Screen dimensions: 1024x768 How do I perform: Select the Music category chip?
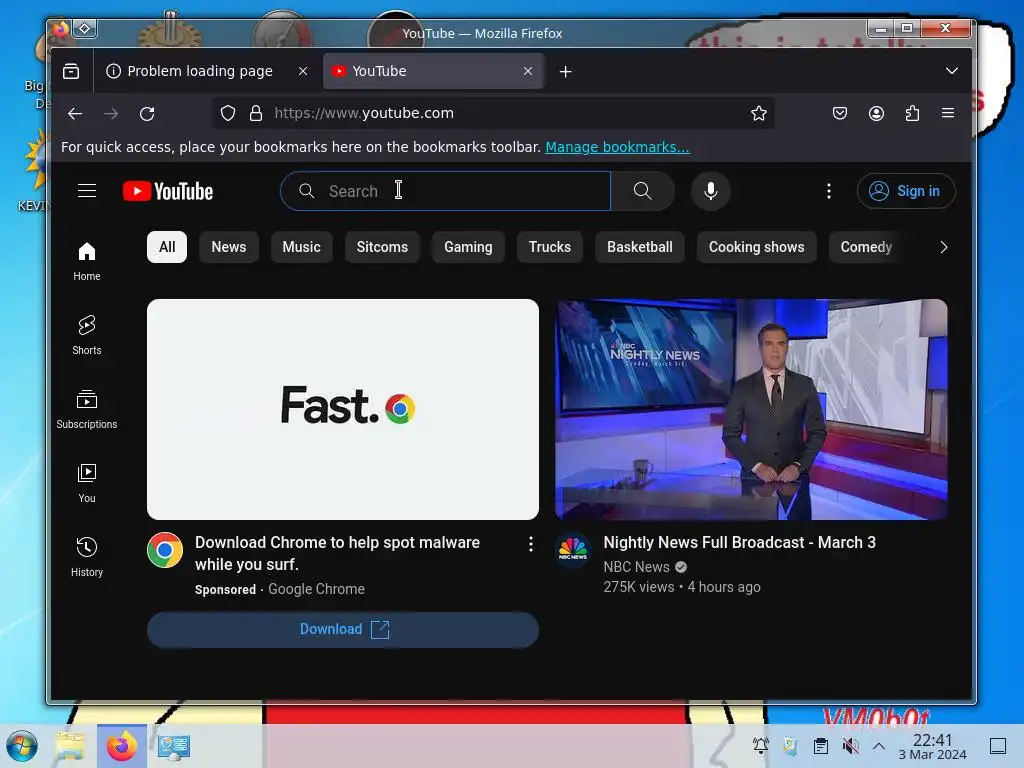301,247
